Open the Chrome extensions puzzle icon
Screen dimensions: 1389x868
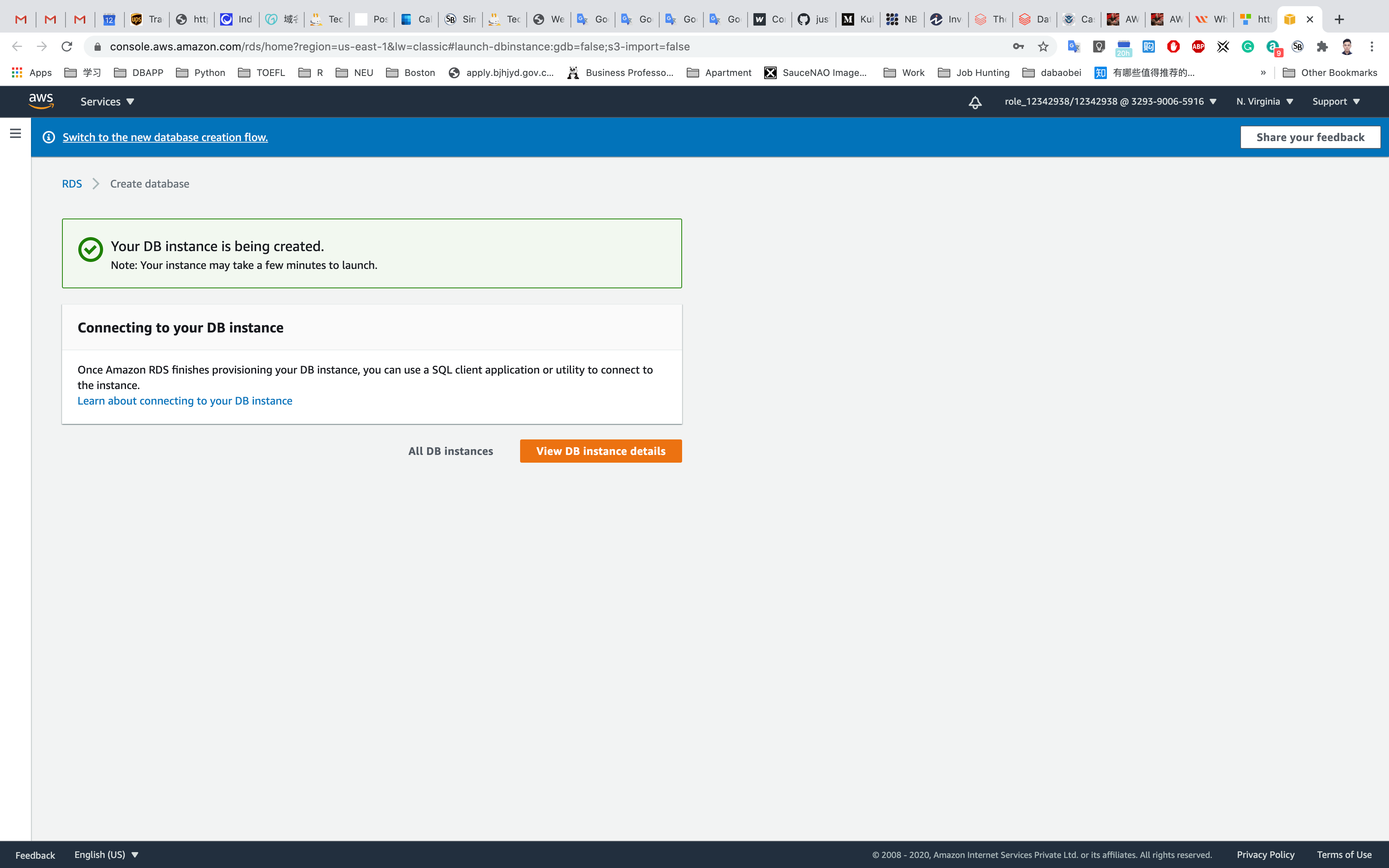[1322, 46]
